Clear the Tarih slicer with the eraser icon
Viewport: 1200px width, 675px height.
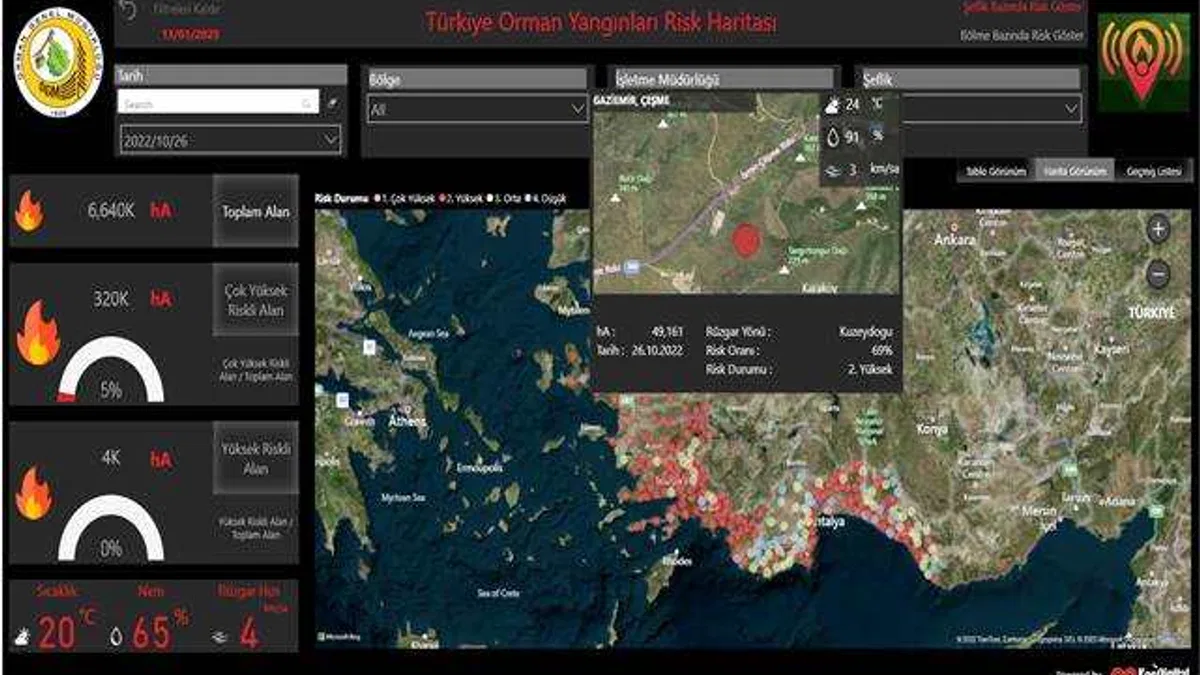[x=332, y=102]
